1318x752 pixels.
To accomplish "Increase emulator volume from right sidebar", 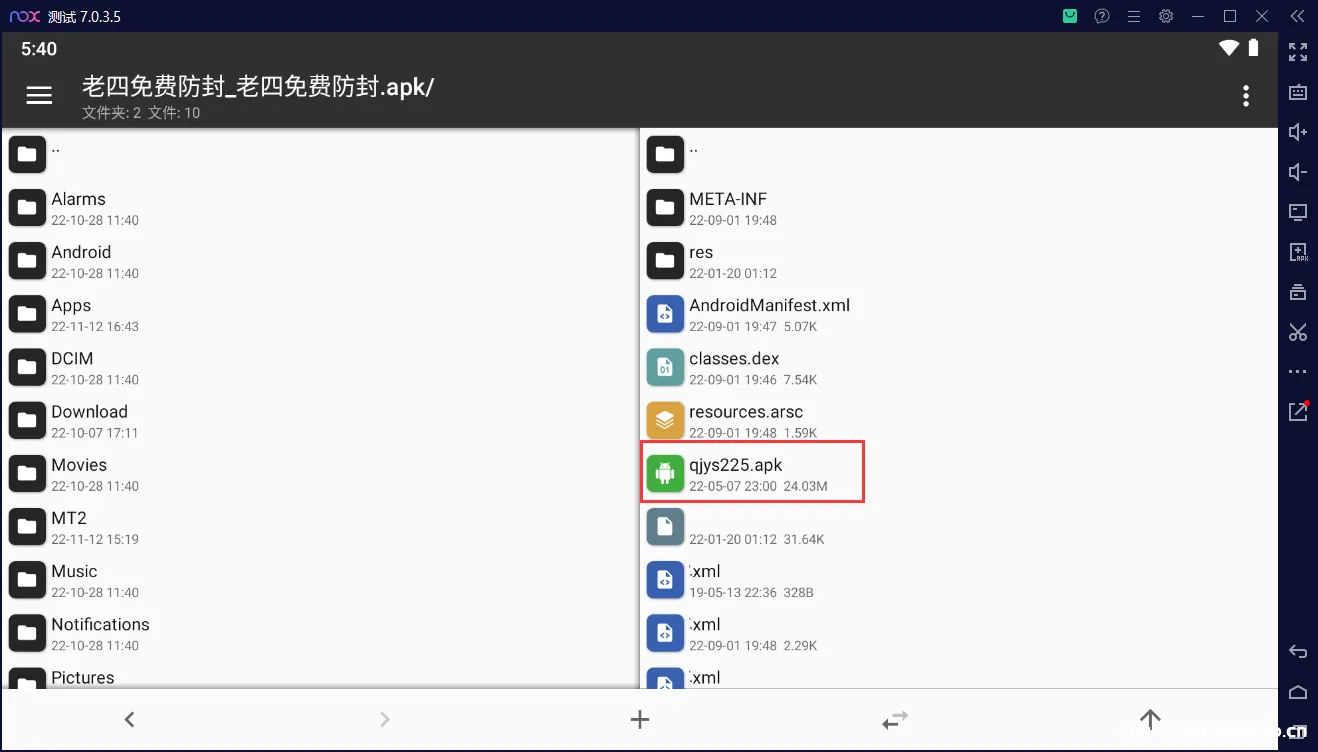I will pyautogui.click(x=1297, y=131).
